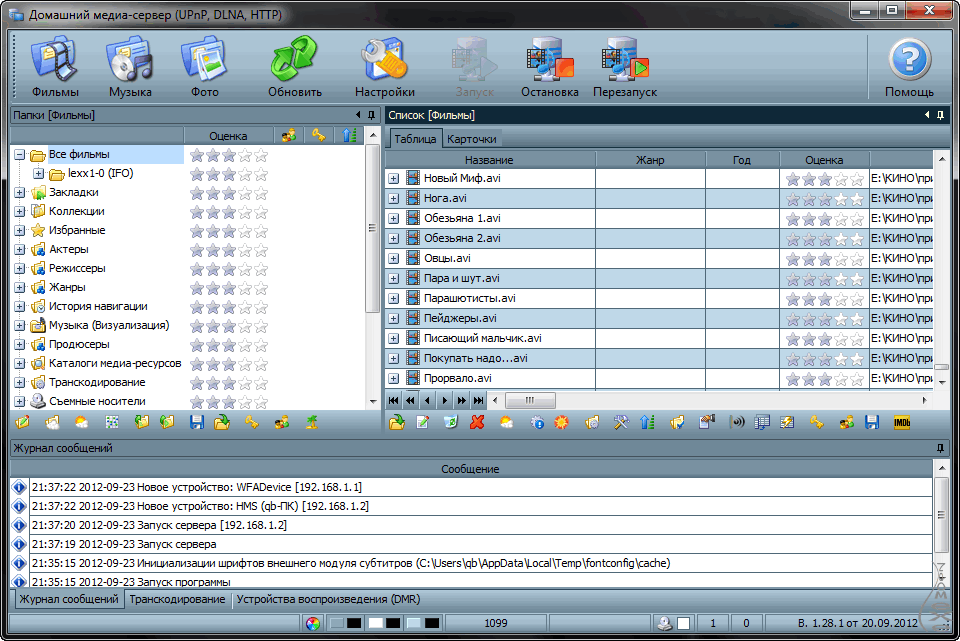Select the Жанры folder in the tree
This screenshot has width=960, height=641.
click(67, 288)
